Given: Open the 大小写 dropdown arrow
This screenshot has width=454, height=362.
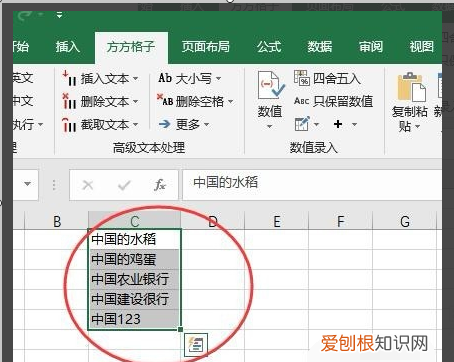Looking at the screenshot, I should click(218, 79).
